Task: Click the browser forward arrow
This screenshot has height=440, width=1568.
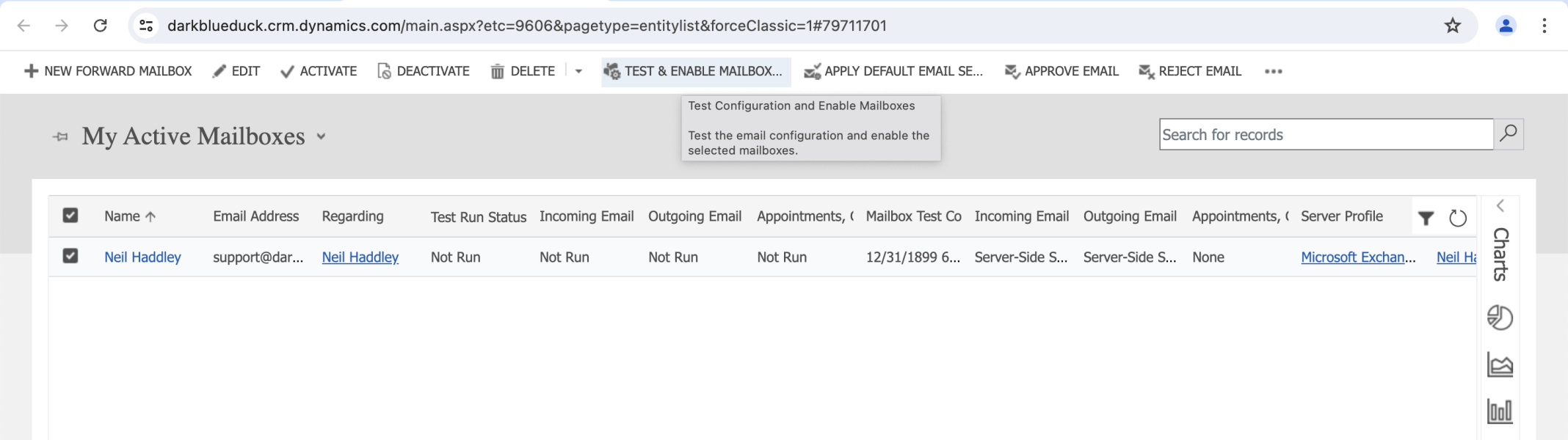Action: click(x=62, y=26)
